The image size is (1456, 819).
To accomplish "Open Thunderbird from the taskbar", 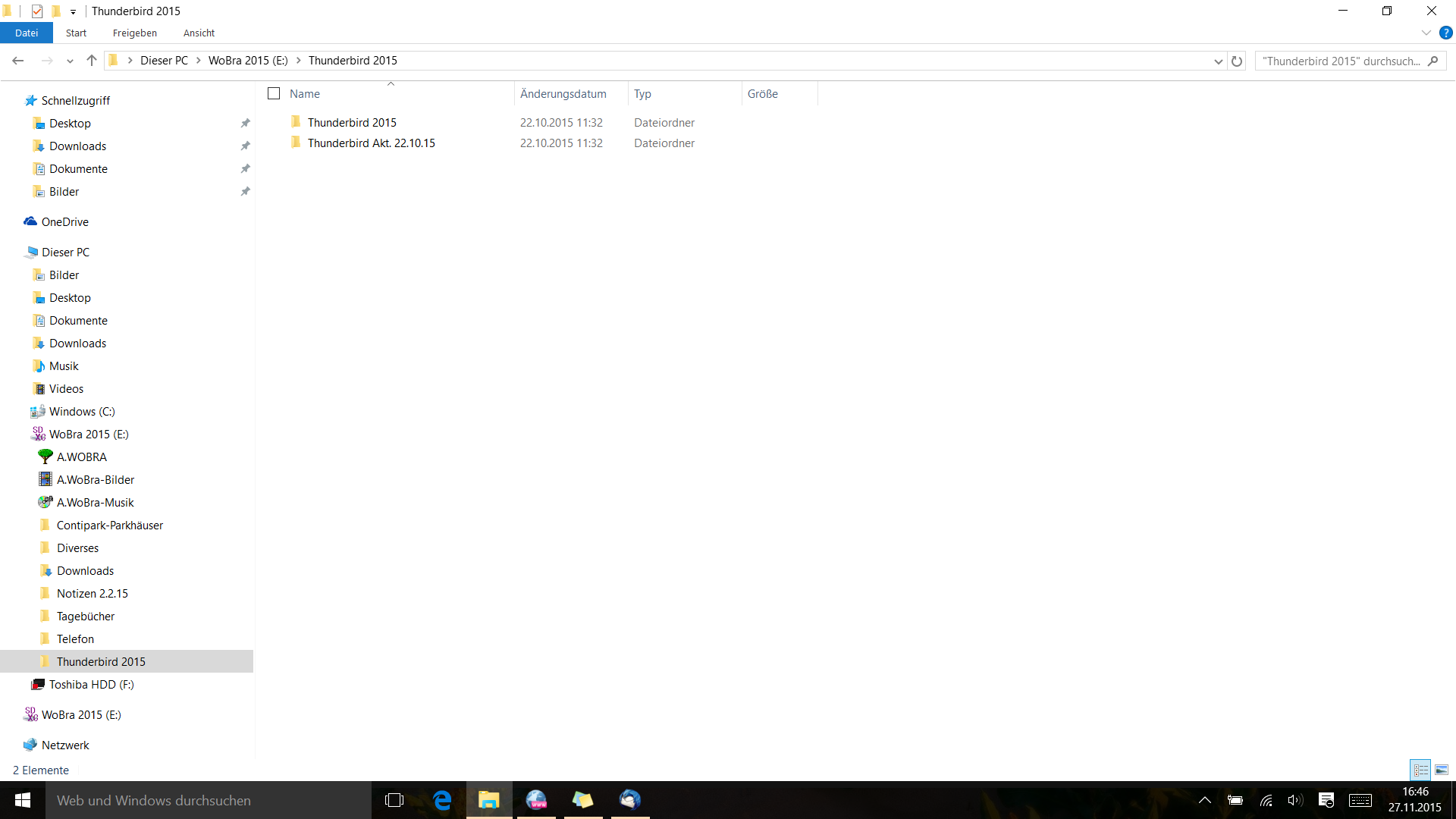I will (629, 800).
